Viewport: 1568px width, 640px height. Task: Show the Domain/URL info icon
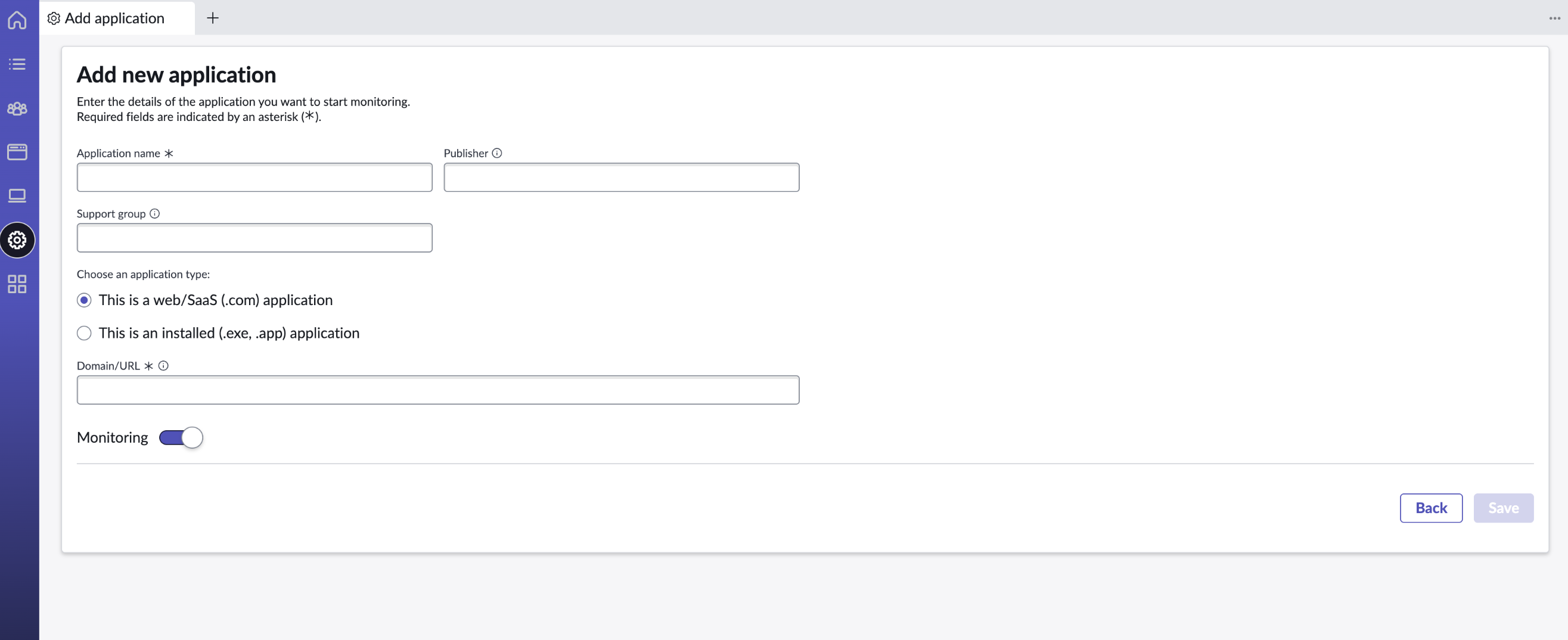click(x=163, y=365)
